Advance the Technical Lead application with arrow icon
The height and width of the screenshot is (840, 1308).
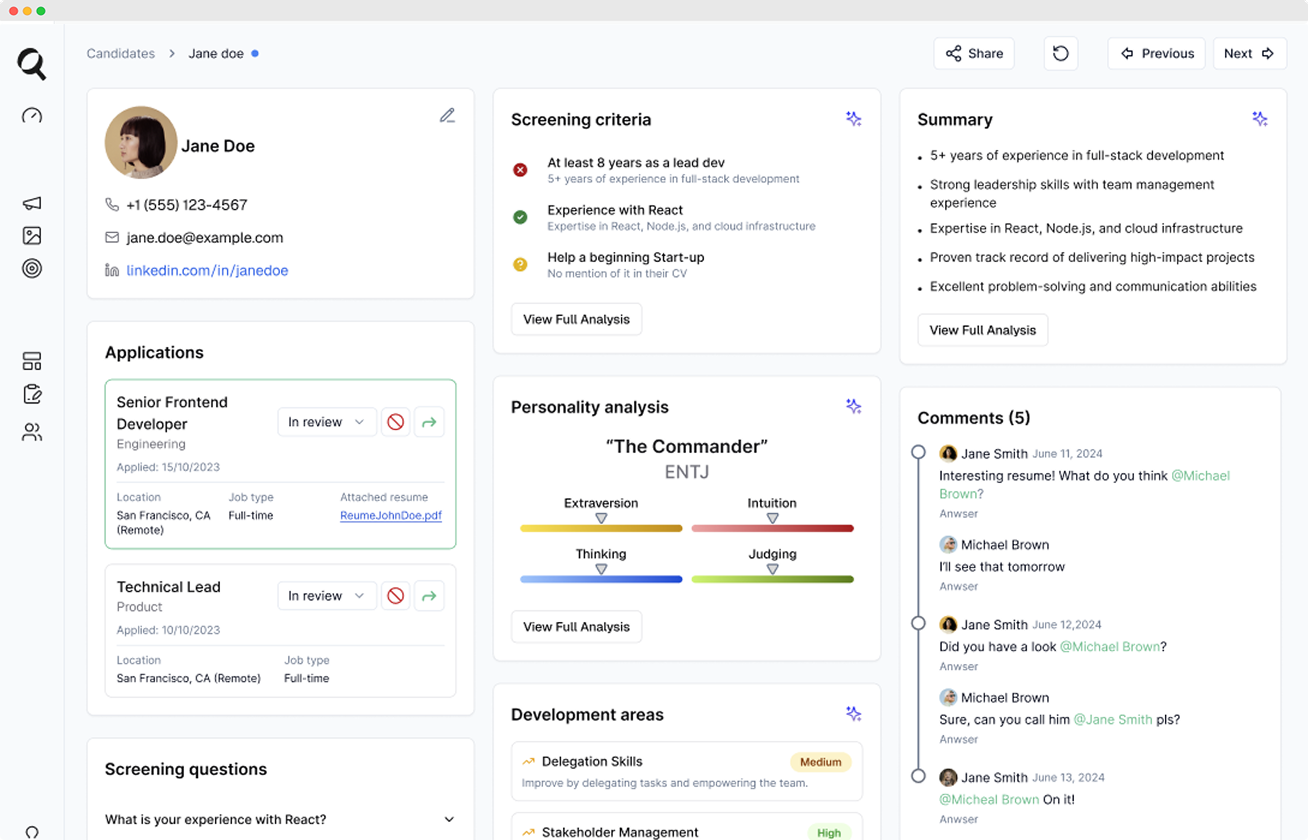tap(429, 596)
